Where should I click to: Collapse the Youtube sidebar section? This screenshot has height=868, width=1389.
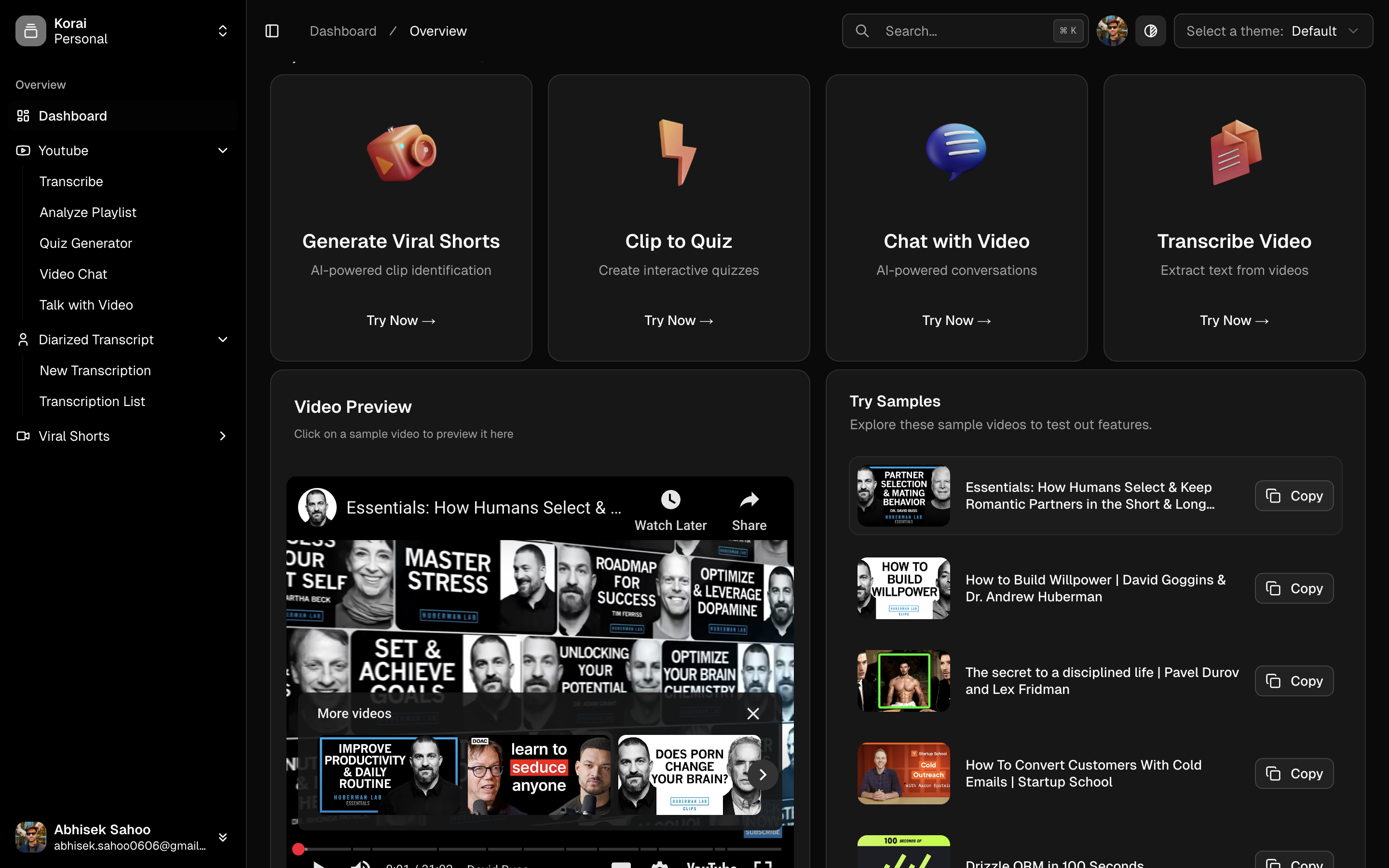tap(223, 150)
